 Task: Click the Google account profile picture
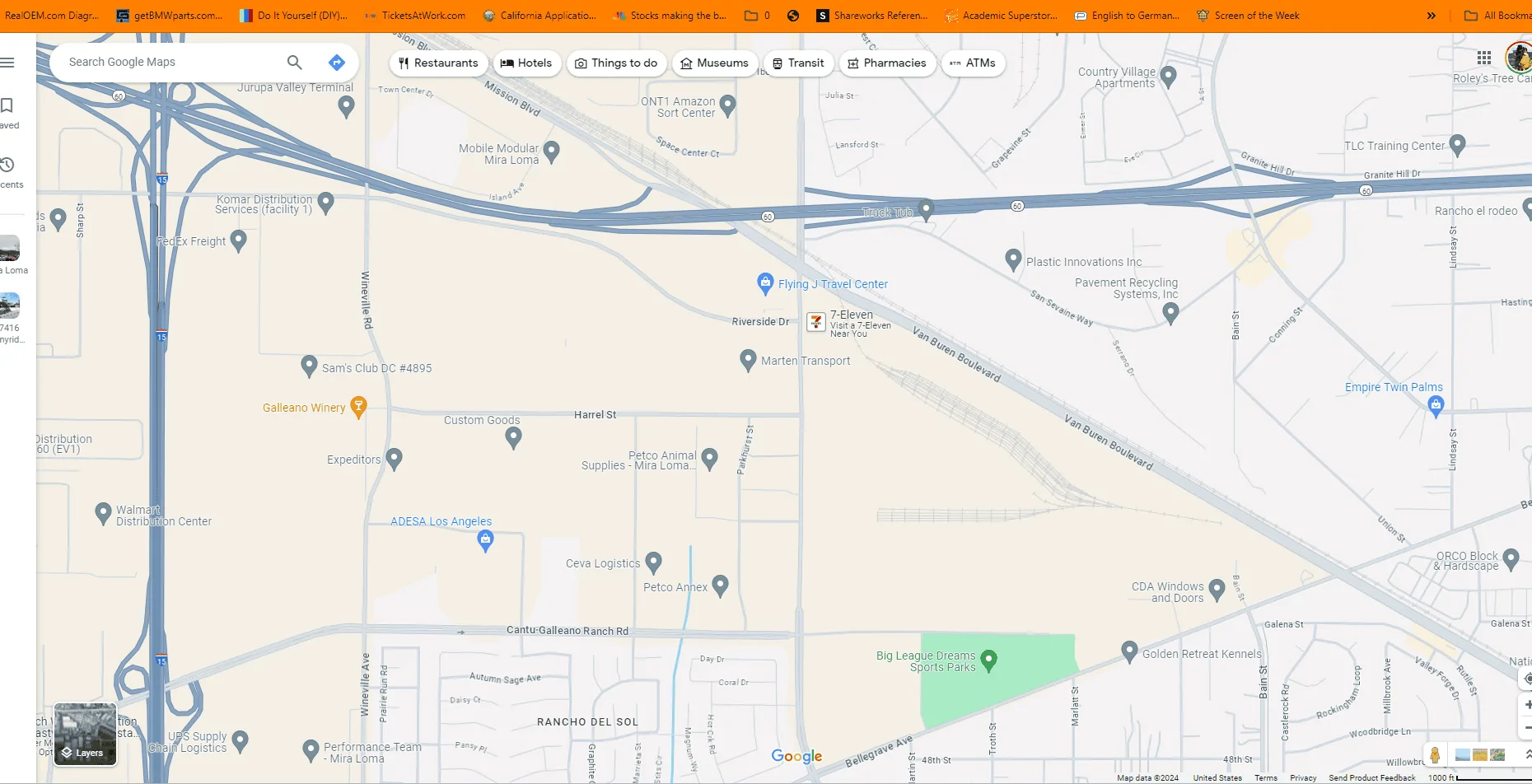1520,58
